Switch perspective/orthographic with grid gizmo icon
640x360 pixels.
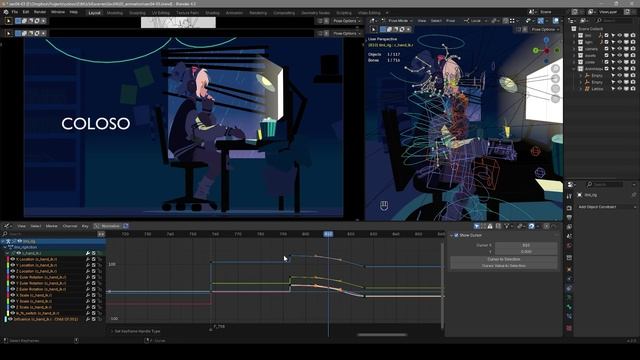[555, 99]
